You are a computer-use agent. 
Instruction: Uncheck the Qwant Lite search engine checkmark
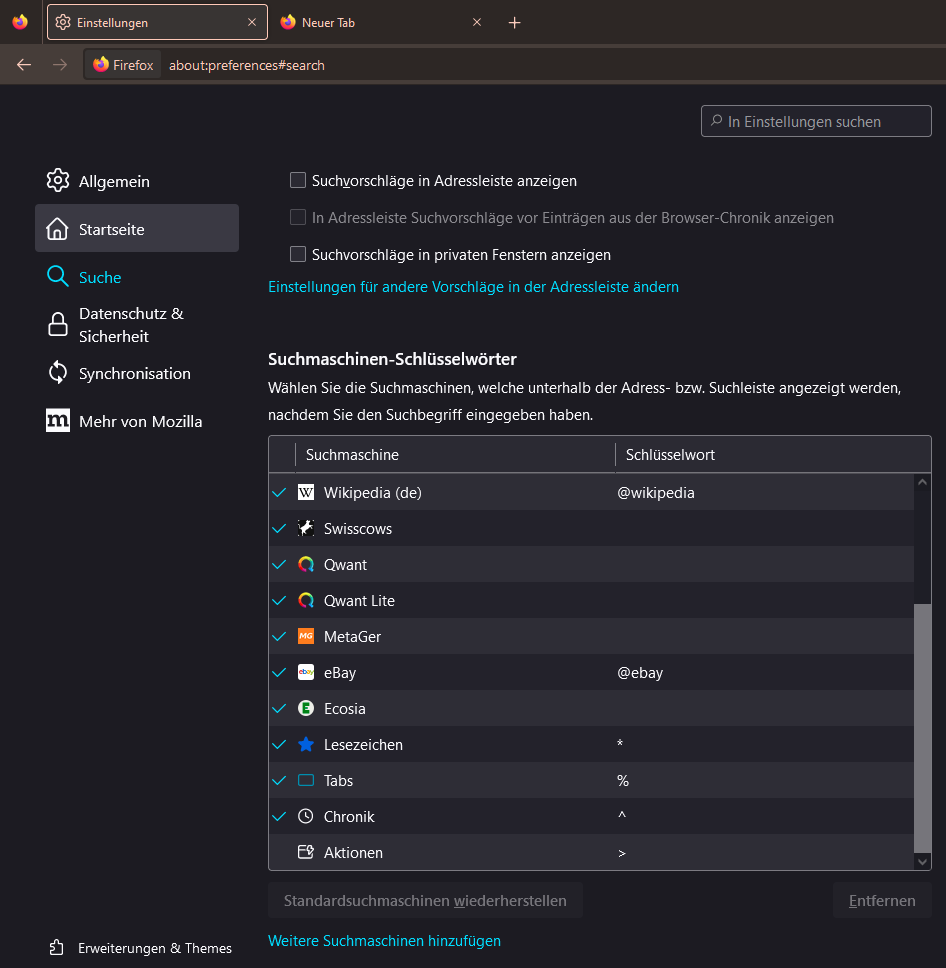point(279,601)
